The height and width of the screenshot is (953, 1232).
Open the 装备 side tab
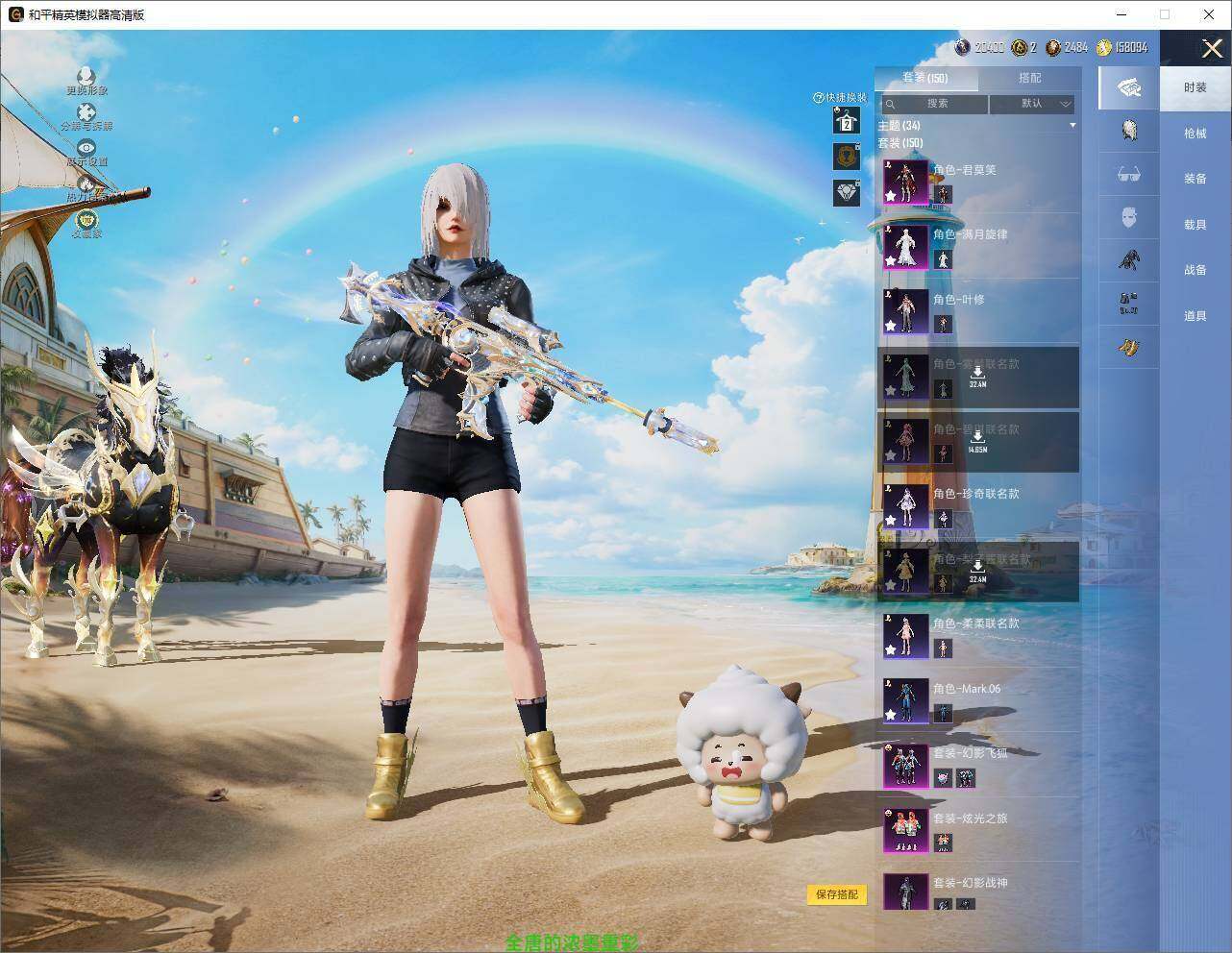point(1195,179)
